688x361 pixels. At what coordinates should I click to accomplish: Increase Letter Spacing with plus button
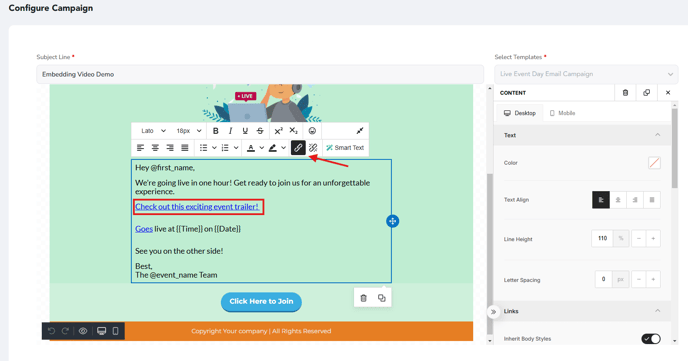[653, 279]
